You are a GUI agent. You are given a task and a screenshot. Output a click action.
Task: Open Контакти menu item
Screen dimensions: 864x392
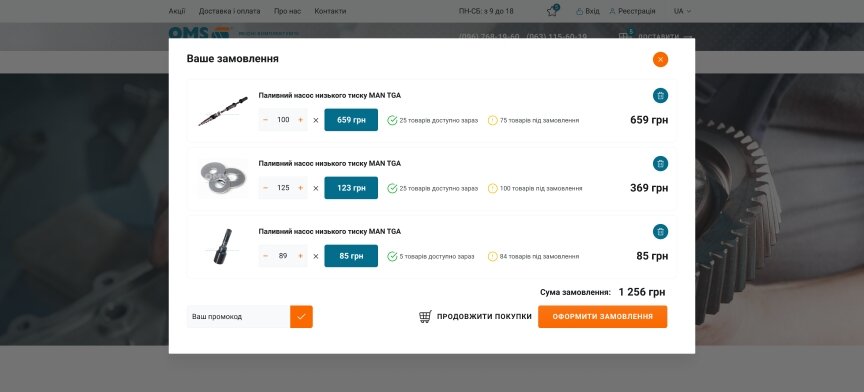(x=330, y=11)
